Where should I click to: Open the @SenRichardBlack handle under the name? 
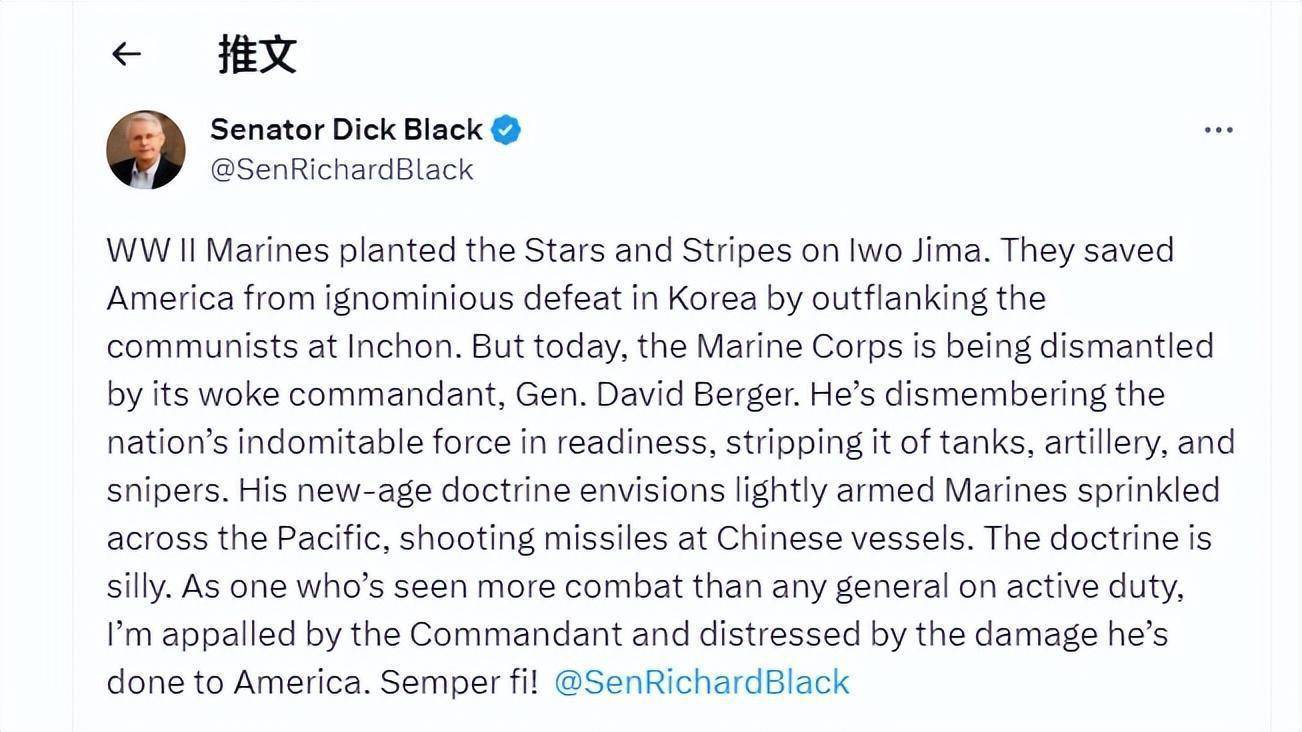(341, 170)
